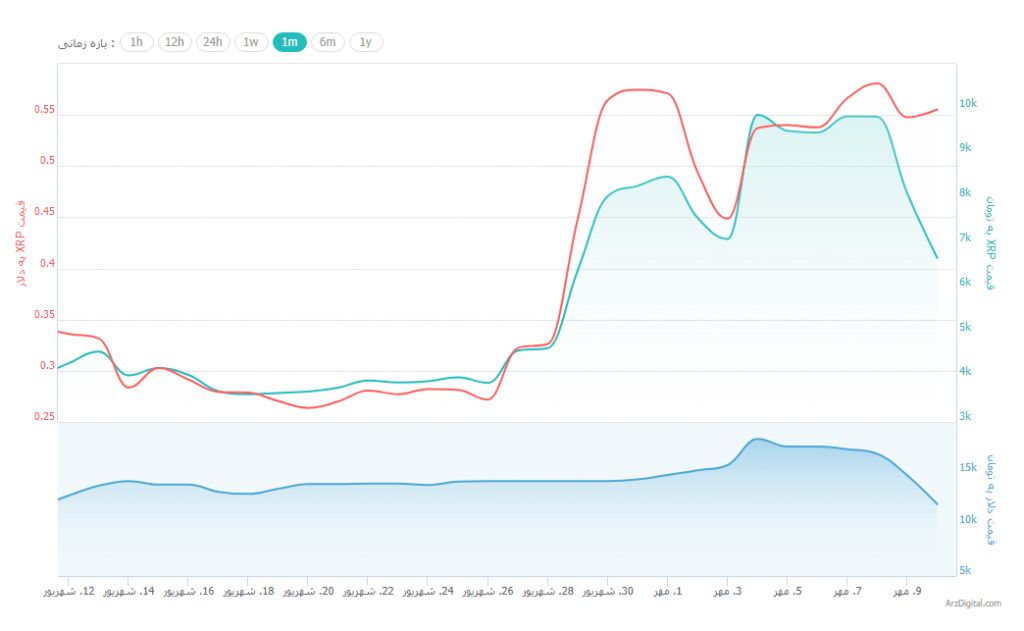Click the 10k value on the right axis

(966, 103)
